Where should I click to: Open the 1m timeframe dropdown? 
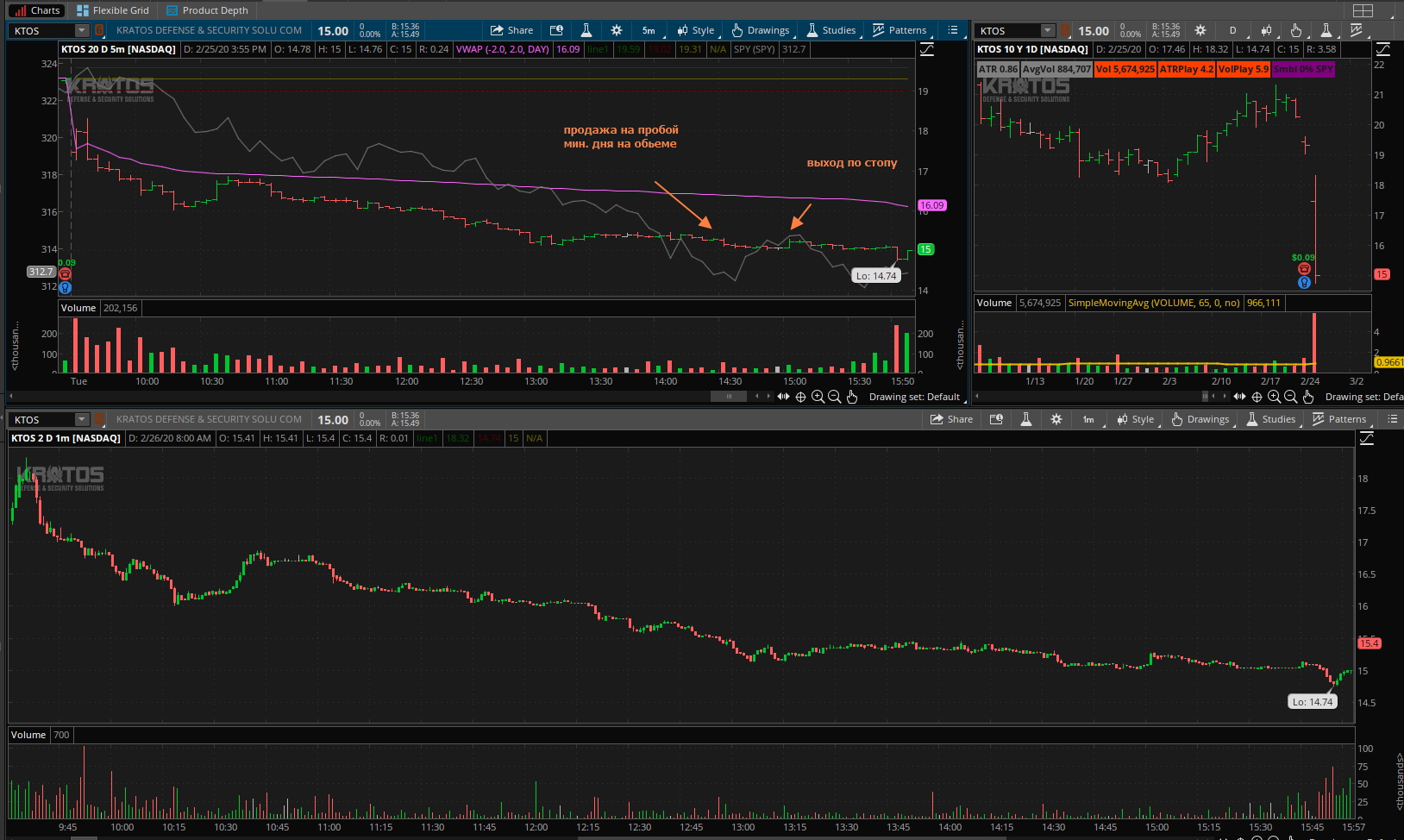pos(1089,419)
